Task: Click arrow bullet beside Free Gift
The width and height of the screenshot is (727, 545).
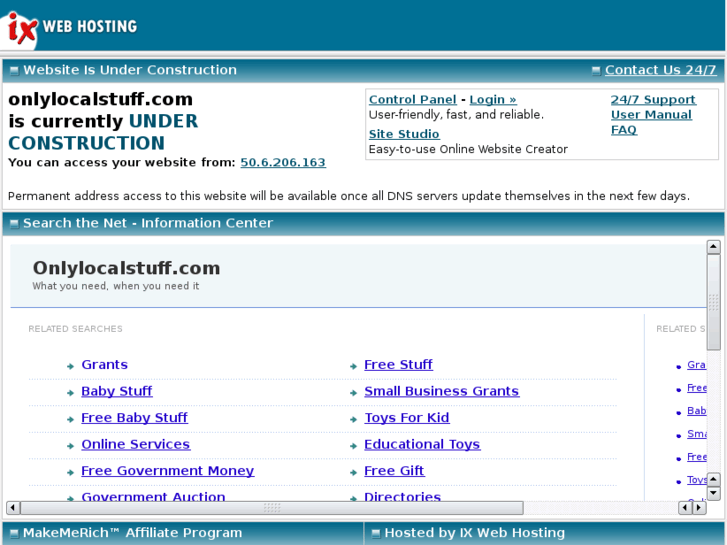Action: coord(353,472)
